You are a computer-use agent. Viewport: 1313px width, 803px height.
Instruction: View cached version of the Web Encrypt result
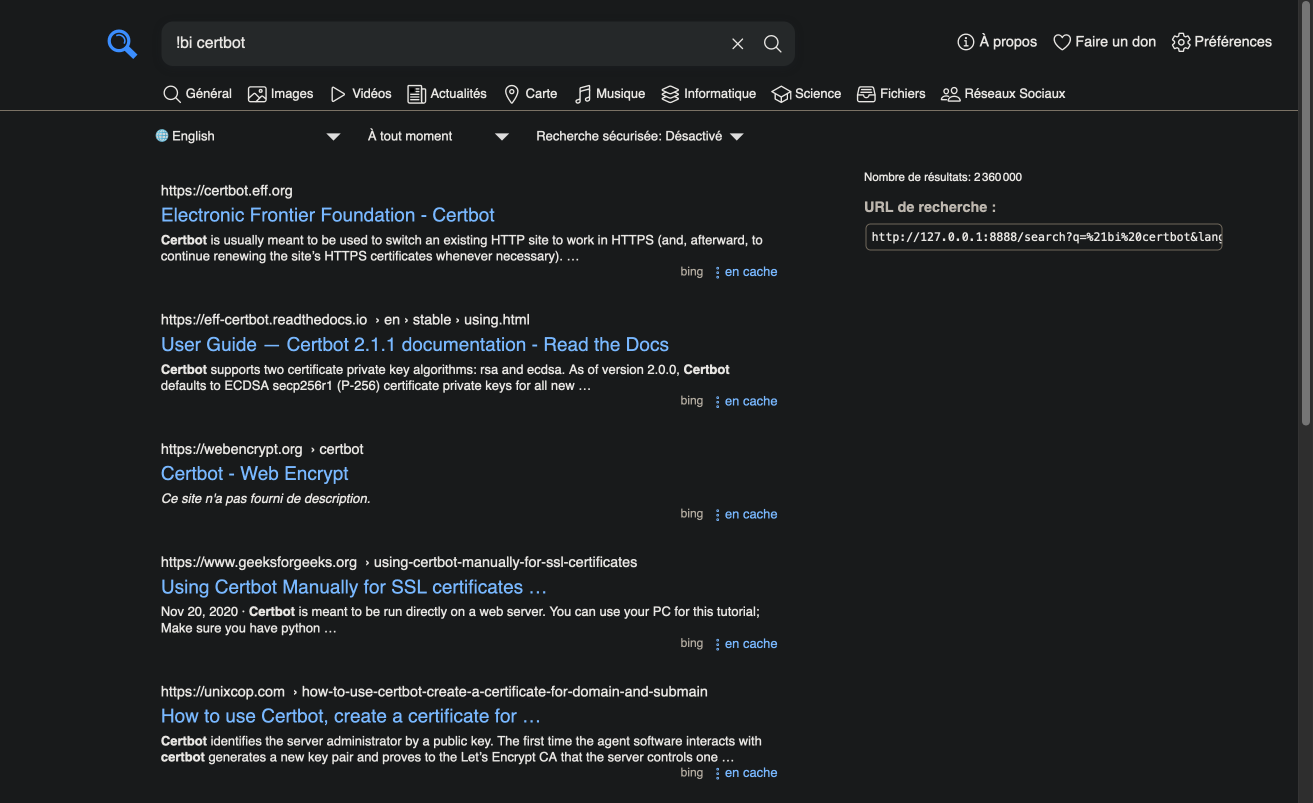(749, 513)
